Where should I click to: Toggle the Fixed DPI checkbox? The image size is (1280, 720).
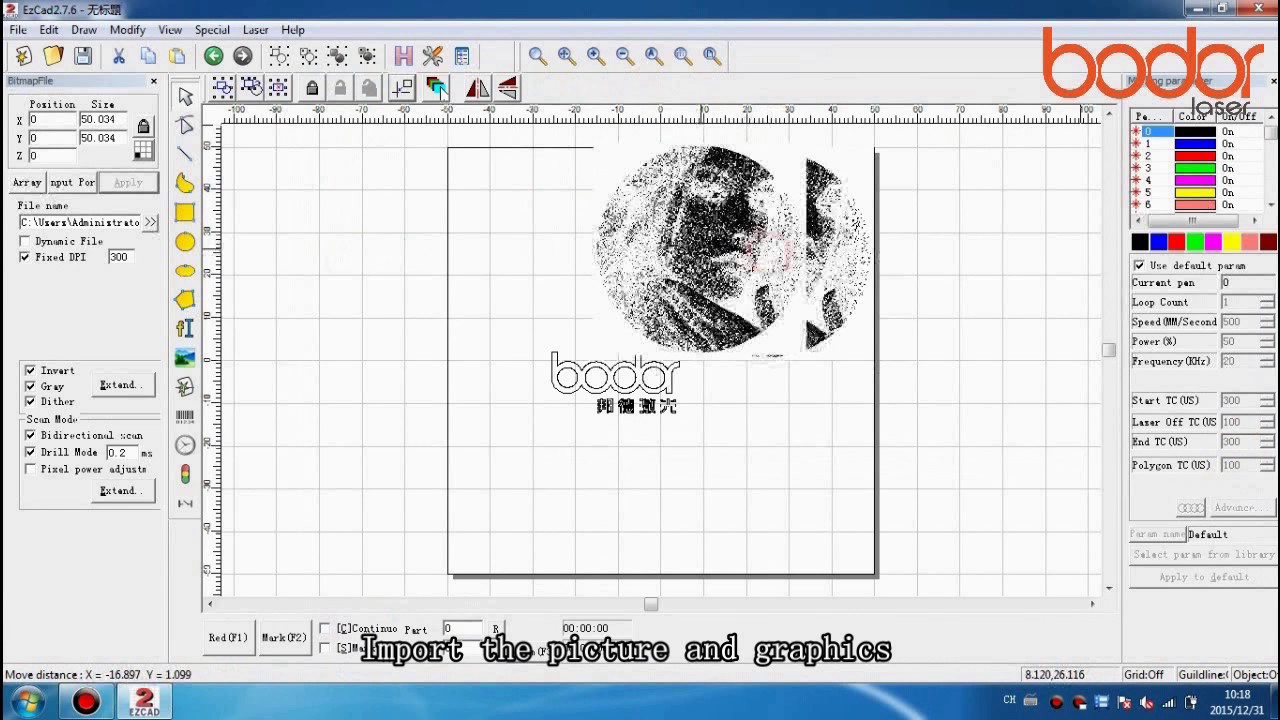click(x=26, y=257)
